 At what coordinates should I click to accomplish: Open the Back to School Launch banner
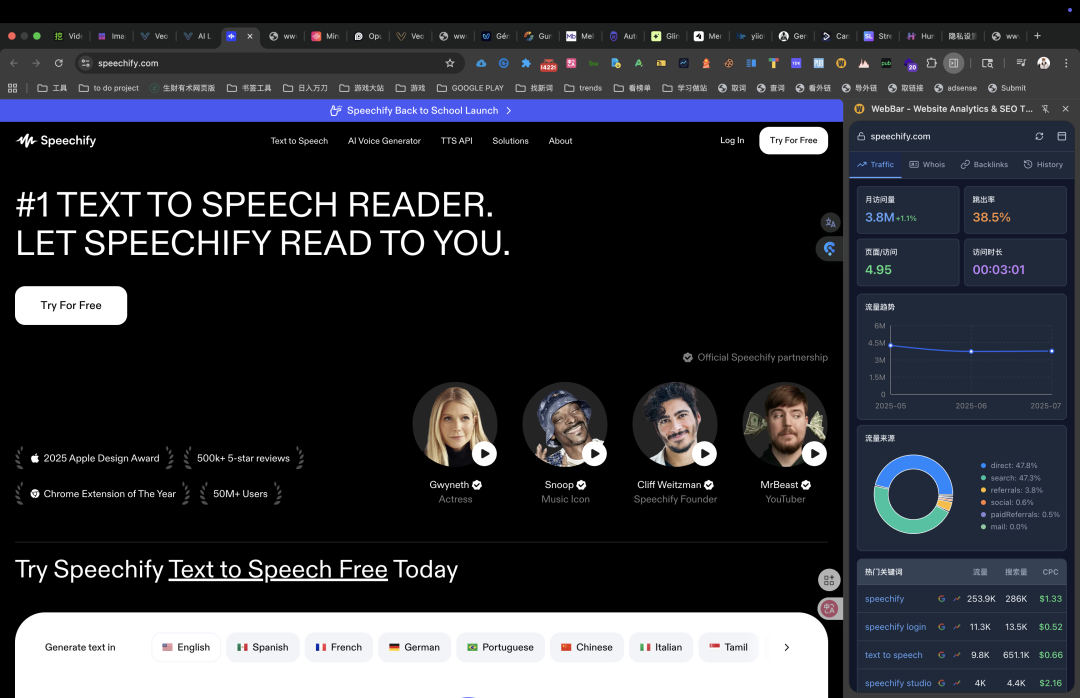coord(422,110)
